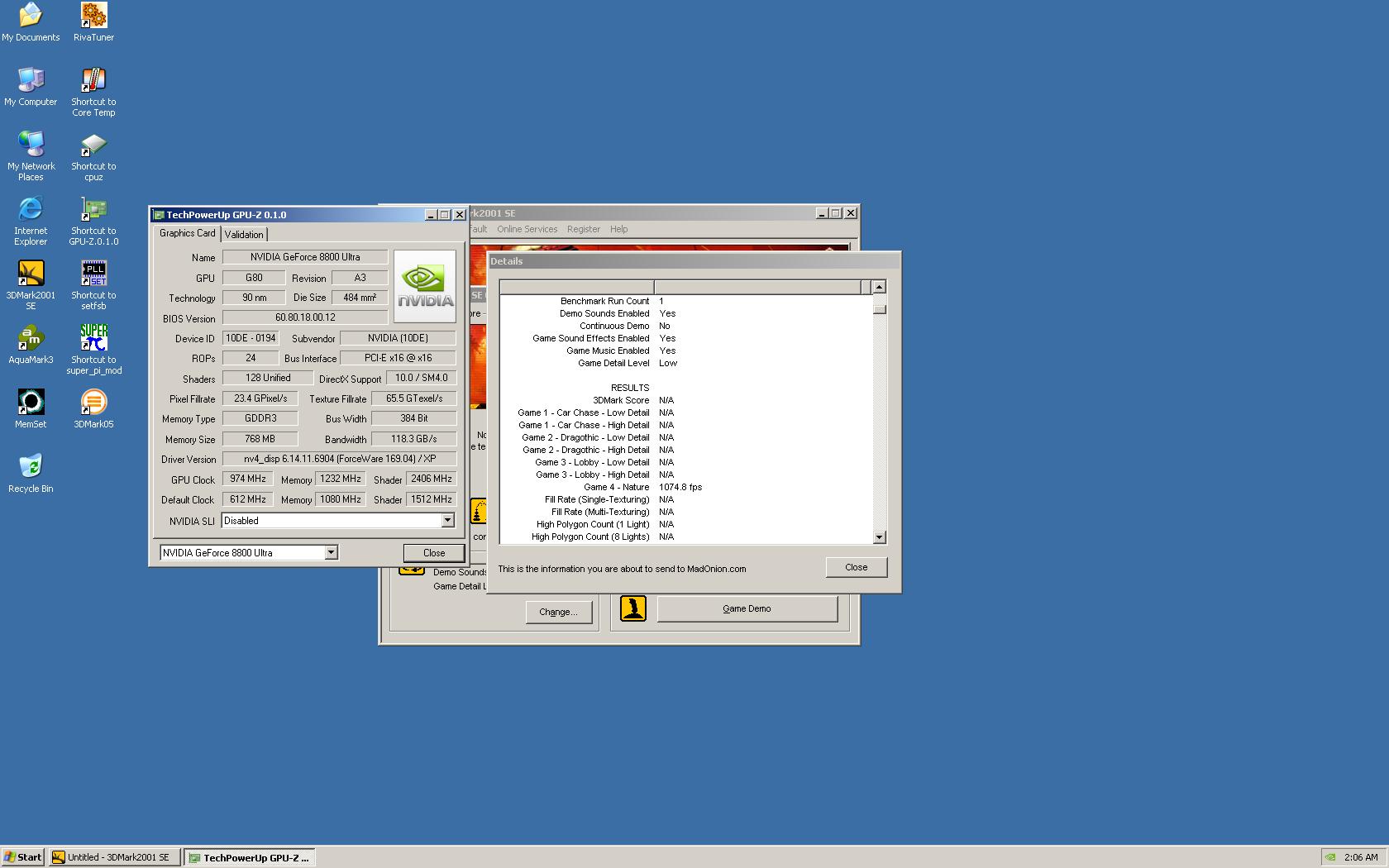
Task: Expand the NVIDIA SLI dropdown
Action: coord(447,521)
